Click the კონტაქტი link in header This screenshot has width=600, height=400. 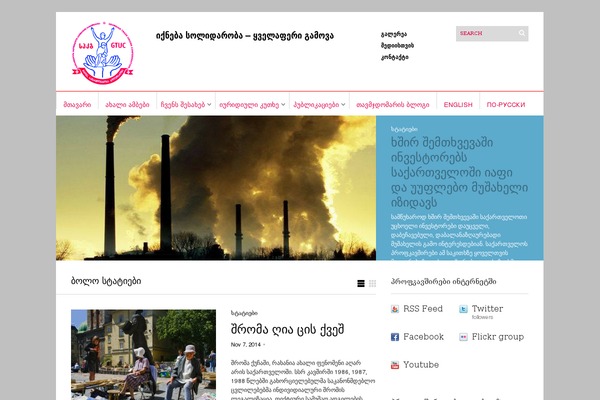pyautogui.click(x=395, y=57)
